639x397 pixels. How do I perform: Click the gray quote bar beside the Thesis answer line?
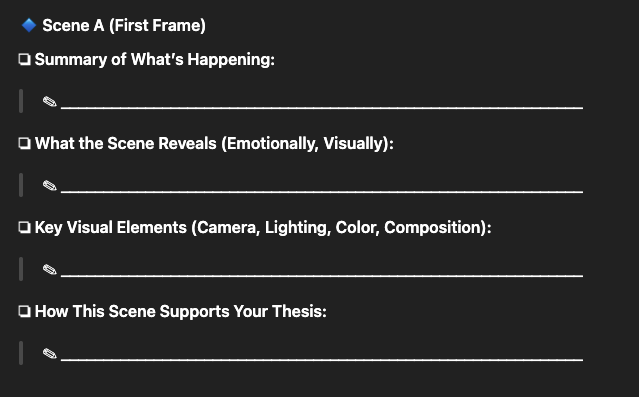[x=21, y=353]
